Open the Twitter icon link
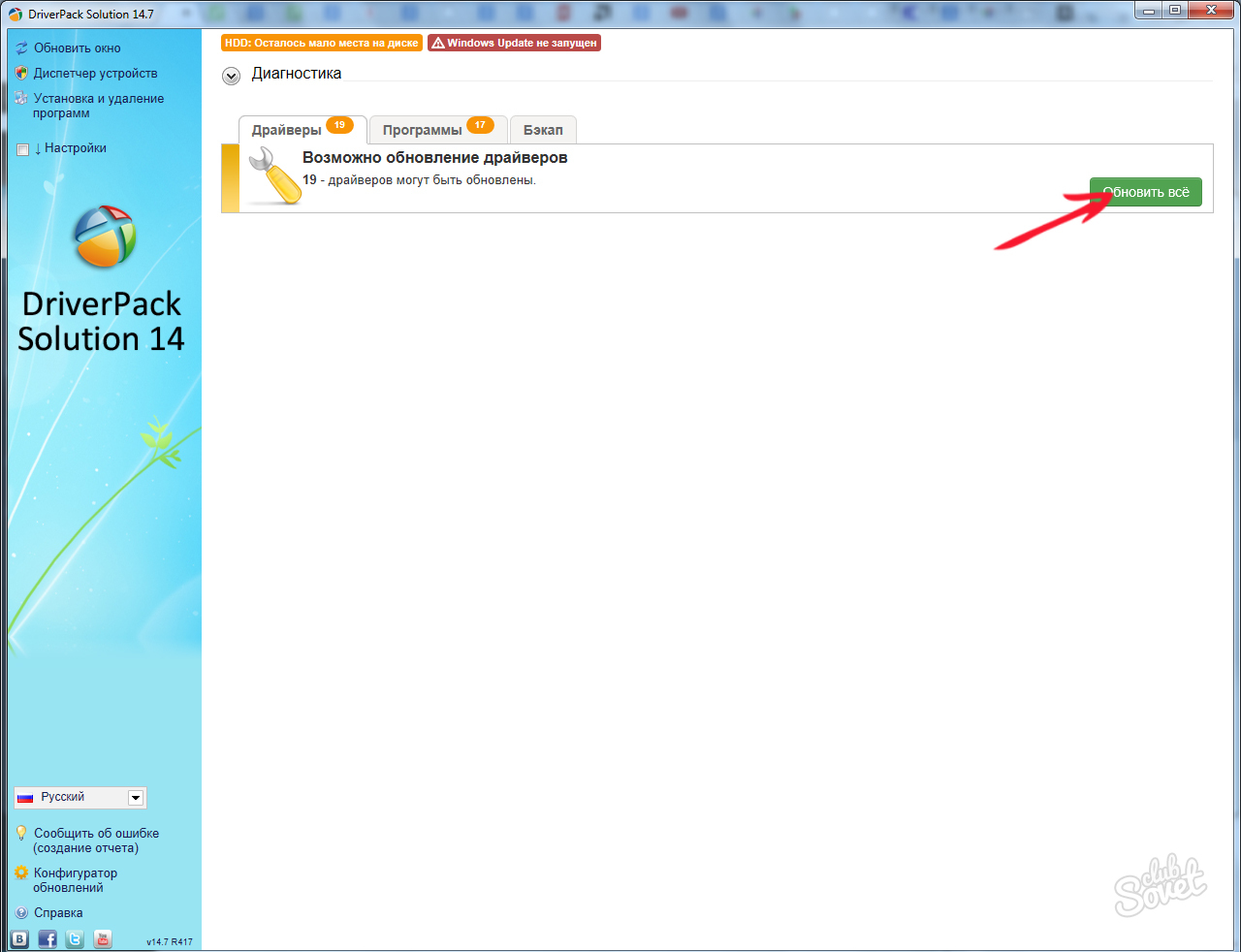 (x=75, y=938)
